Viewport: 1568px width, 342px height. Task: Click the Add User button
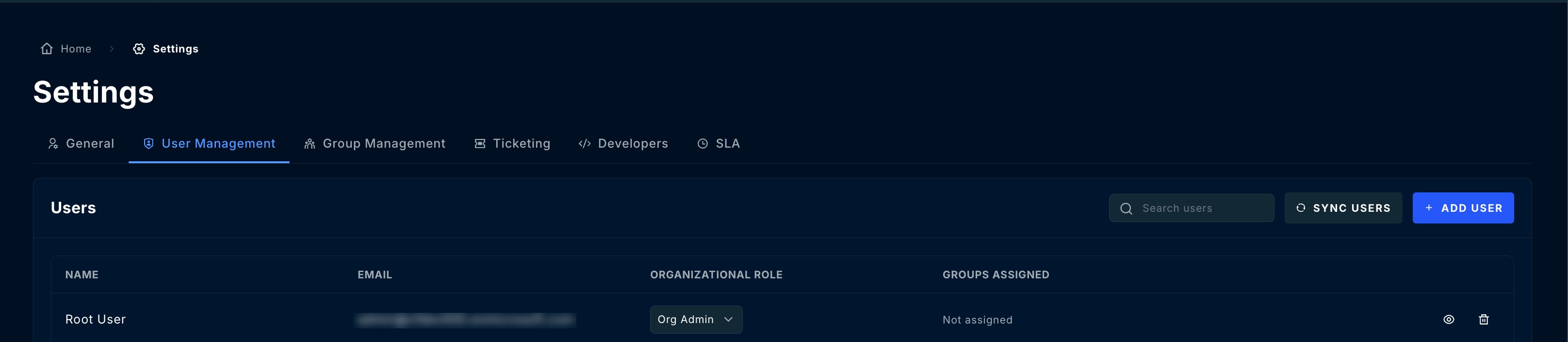pyautogui.click(x=1463, y=208)
